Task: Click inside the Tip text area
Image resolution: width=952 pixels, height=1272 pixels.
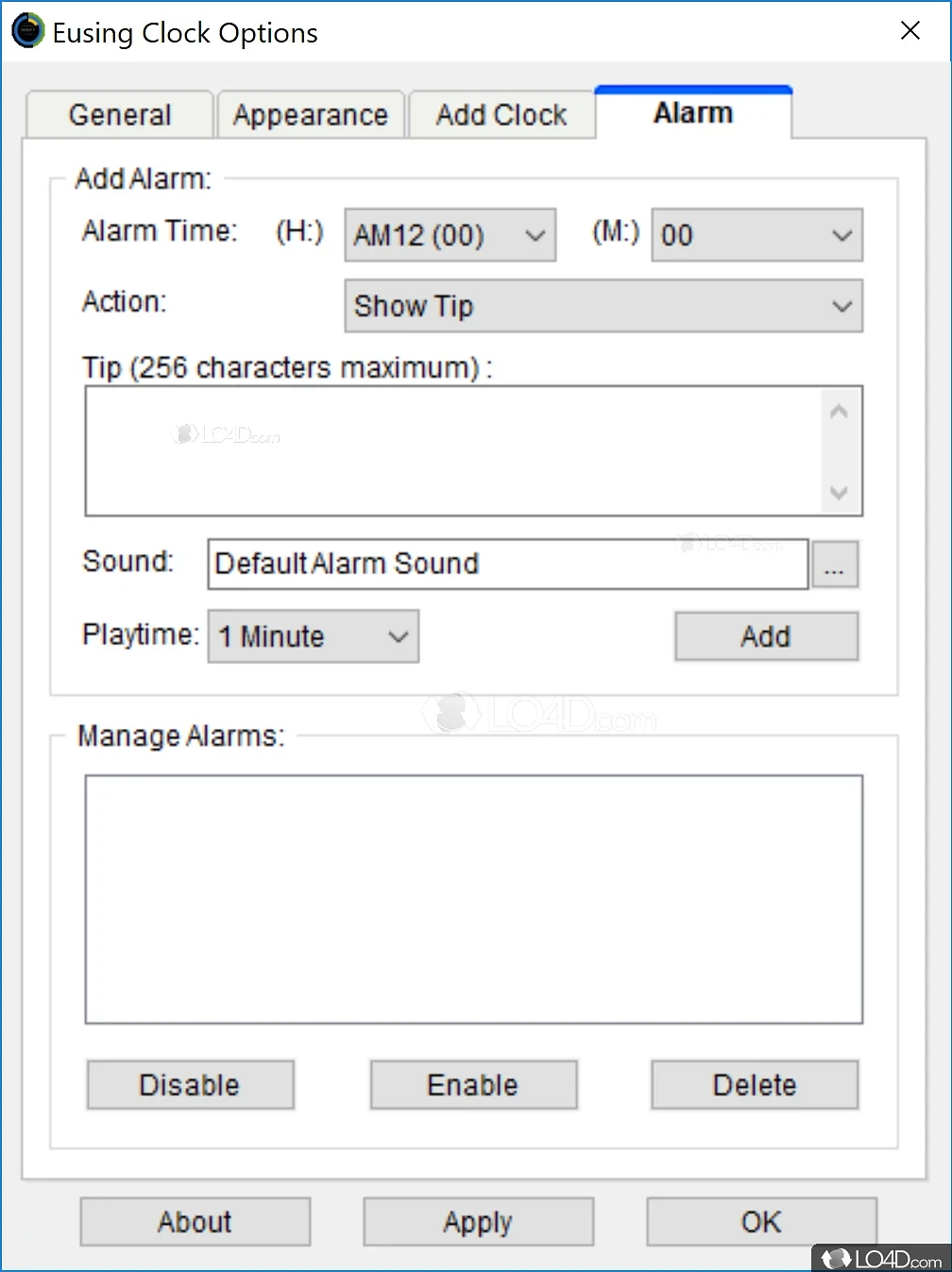Action: pos(453,451)
